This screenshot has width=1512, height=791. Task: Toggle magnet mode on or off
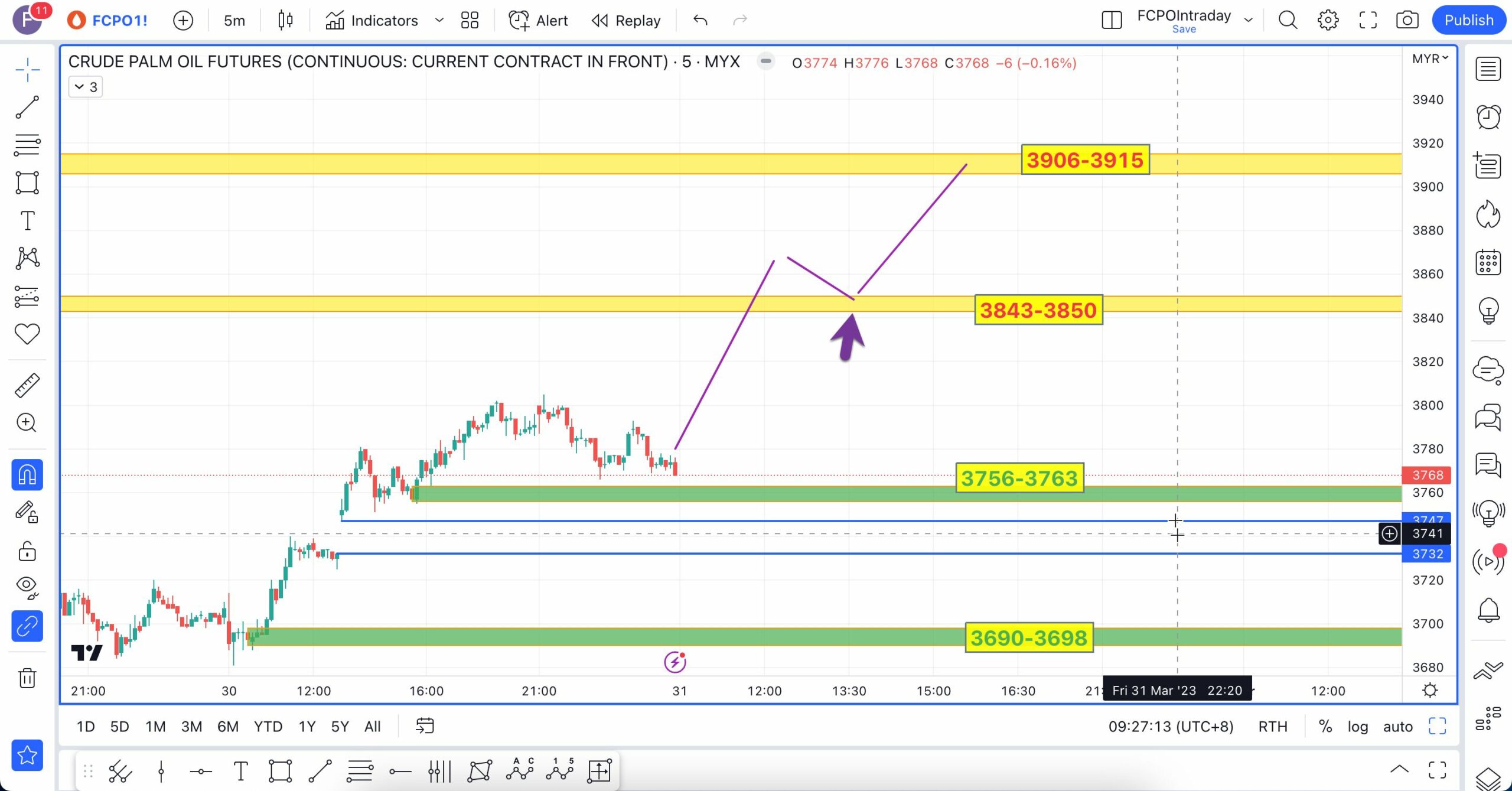[27, 475]
